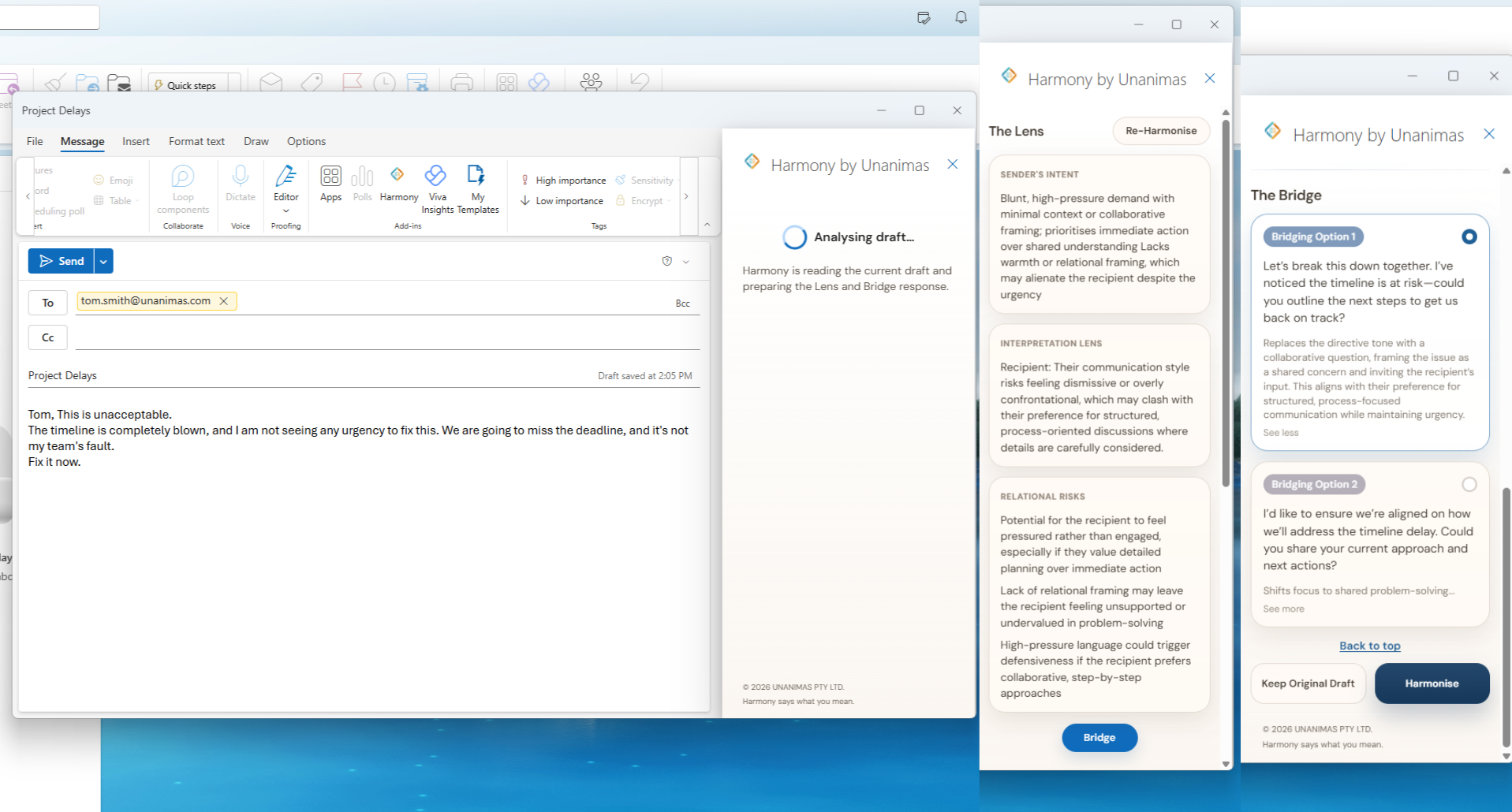Screen dimensions: 1512x812
Task: Switch to the Insert tab
Action: 136,141
